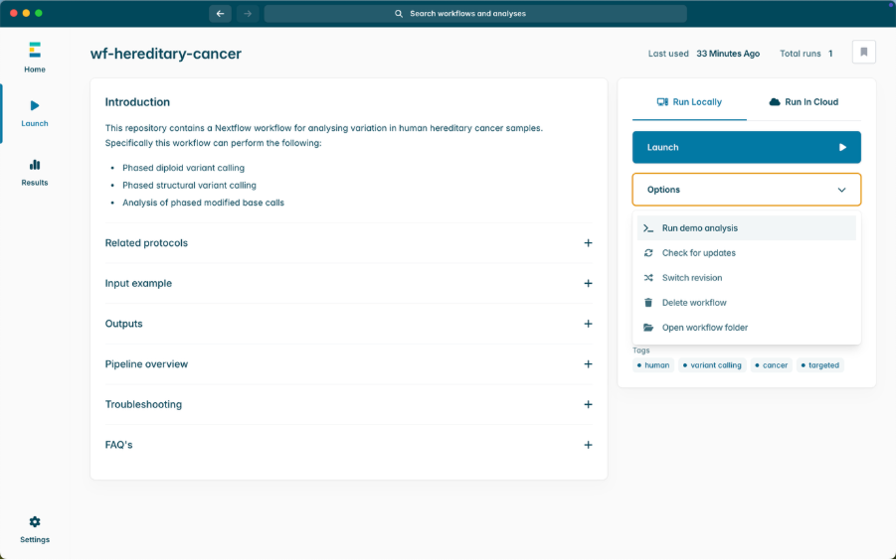Click the 'Phased structural variant calling' bullet
The image size is (896, 560).
point(189,185)
